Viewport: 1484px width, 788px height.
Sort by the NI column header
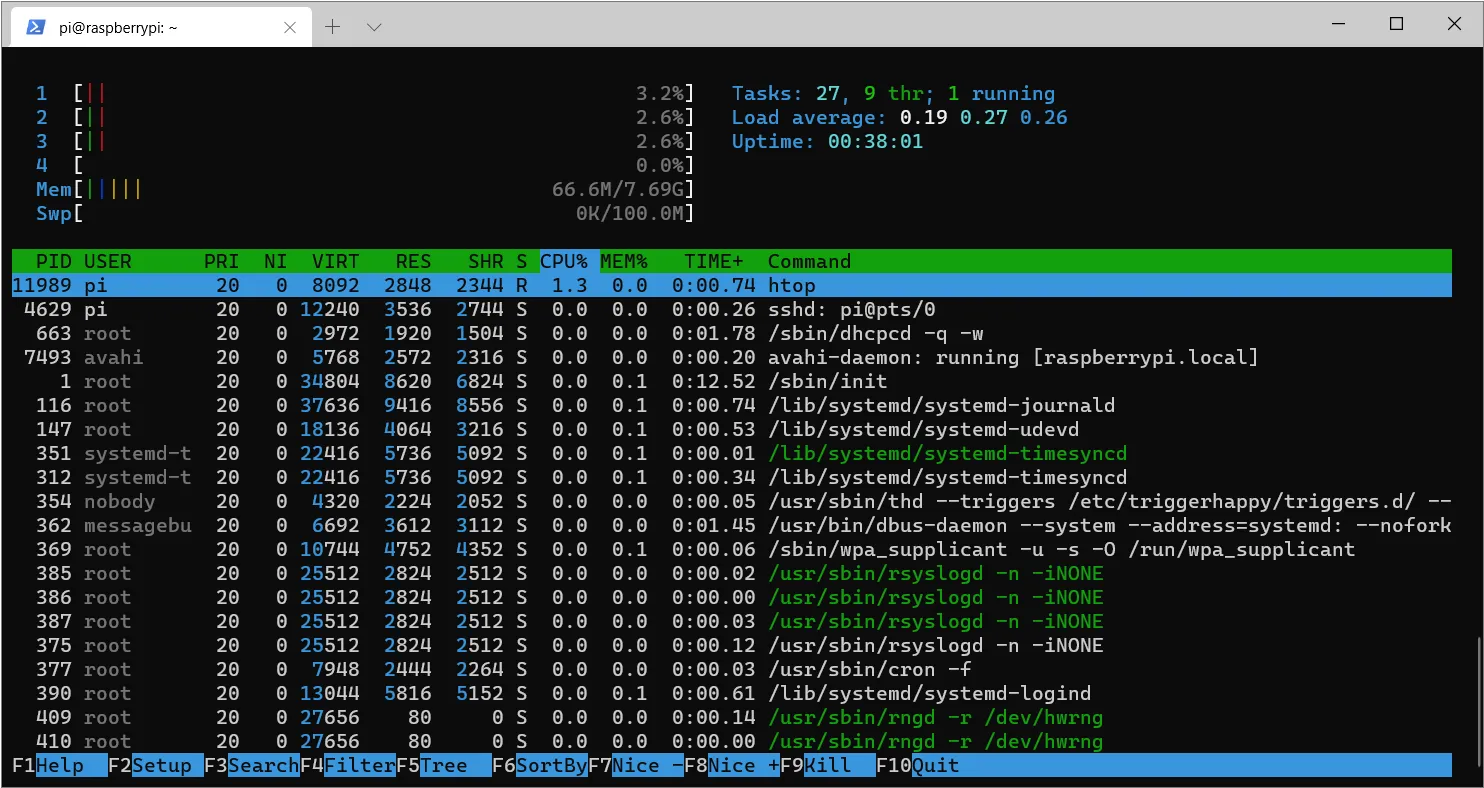click(x=276, y=261)
